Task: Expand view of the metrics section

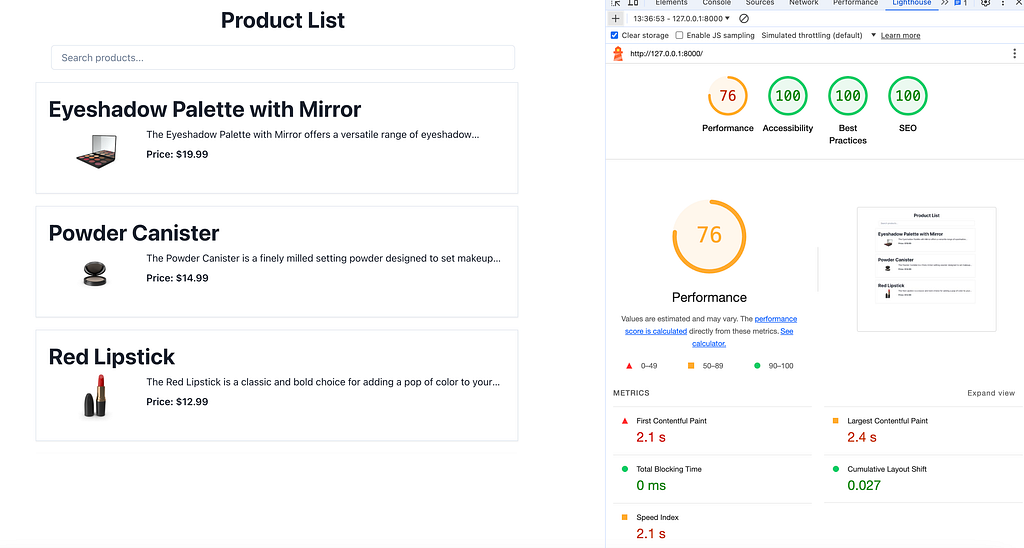Action: click(991, 393)
